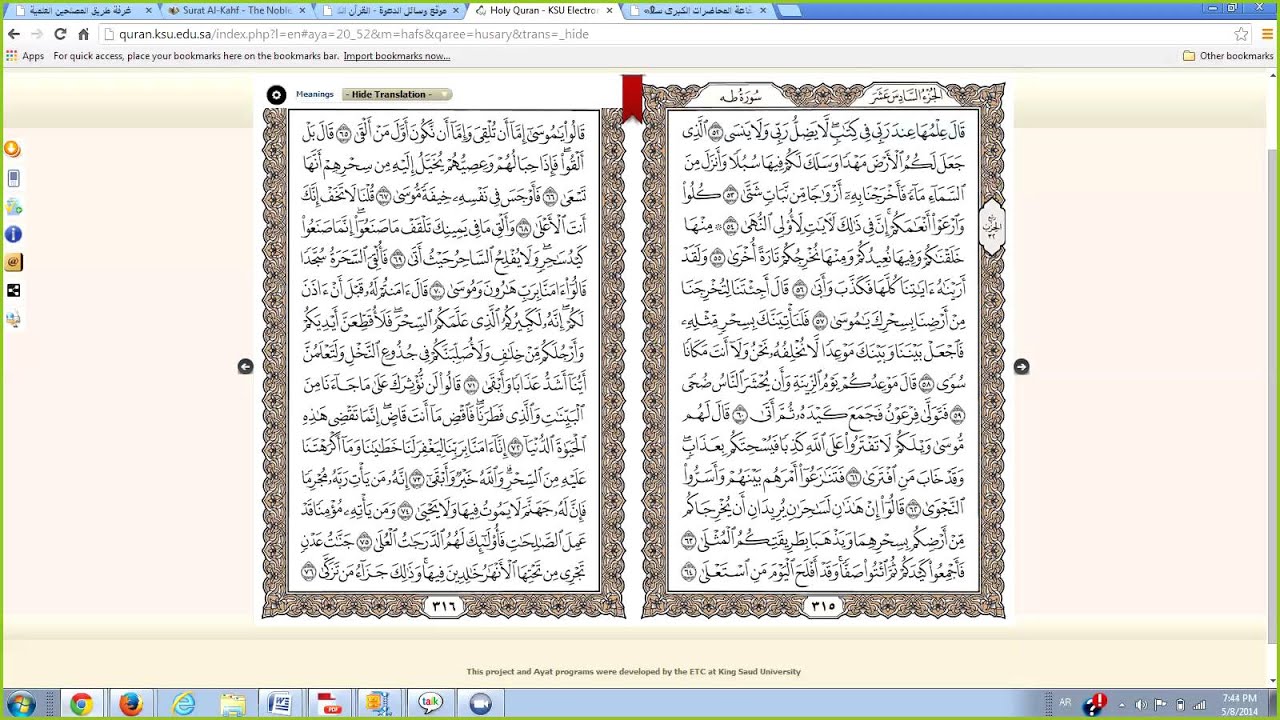This screenshot has height=720, width=1280.
Task: Launch Google Chrome from the taskbar
Action: [x=81, y=704]
